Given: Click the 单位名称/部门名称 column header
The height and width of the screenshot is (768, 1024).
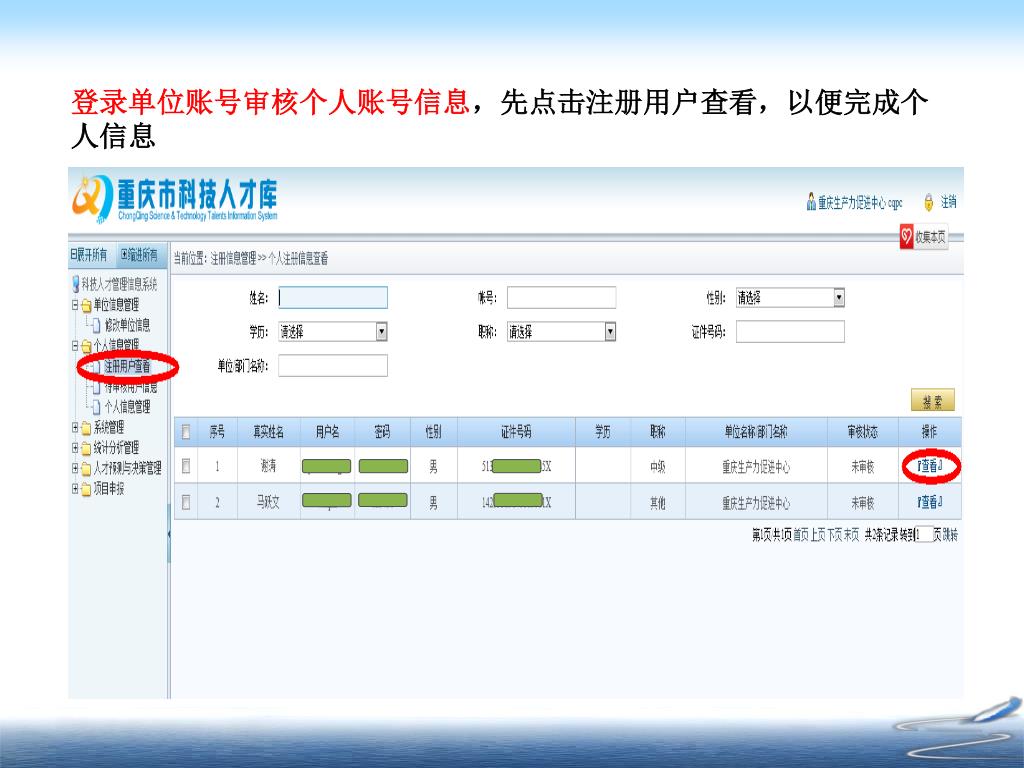Looking at the screenshot, I should tap(756, 432).
